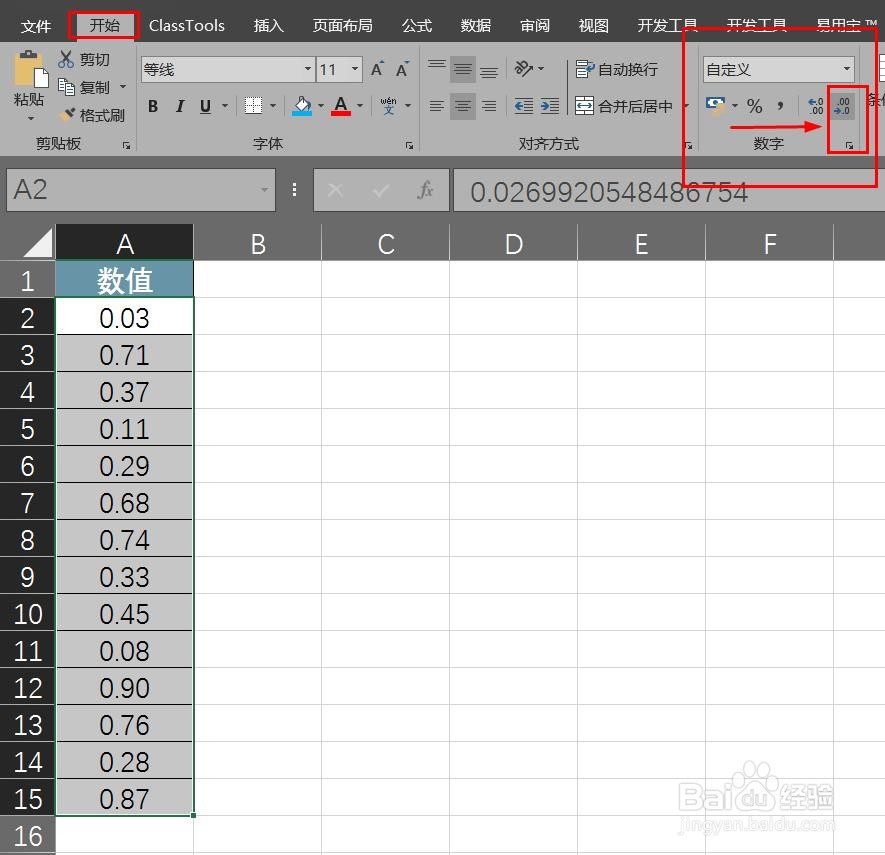Decrease indent
The width and height of the screenshot is (885, 855).
point(524,106)
